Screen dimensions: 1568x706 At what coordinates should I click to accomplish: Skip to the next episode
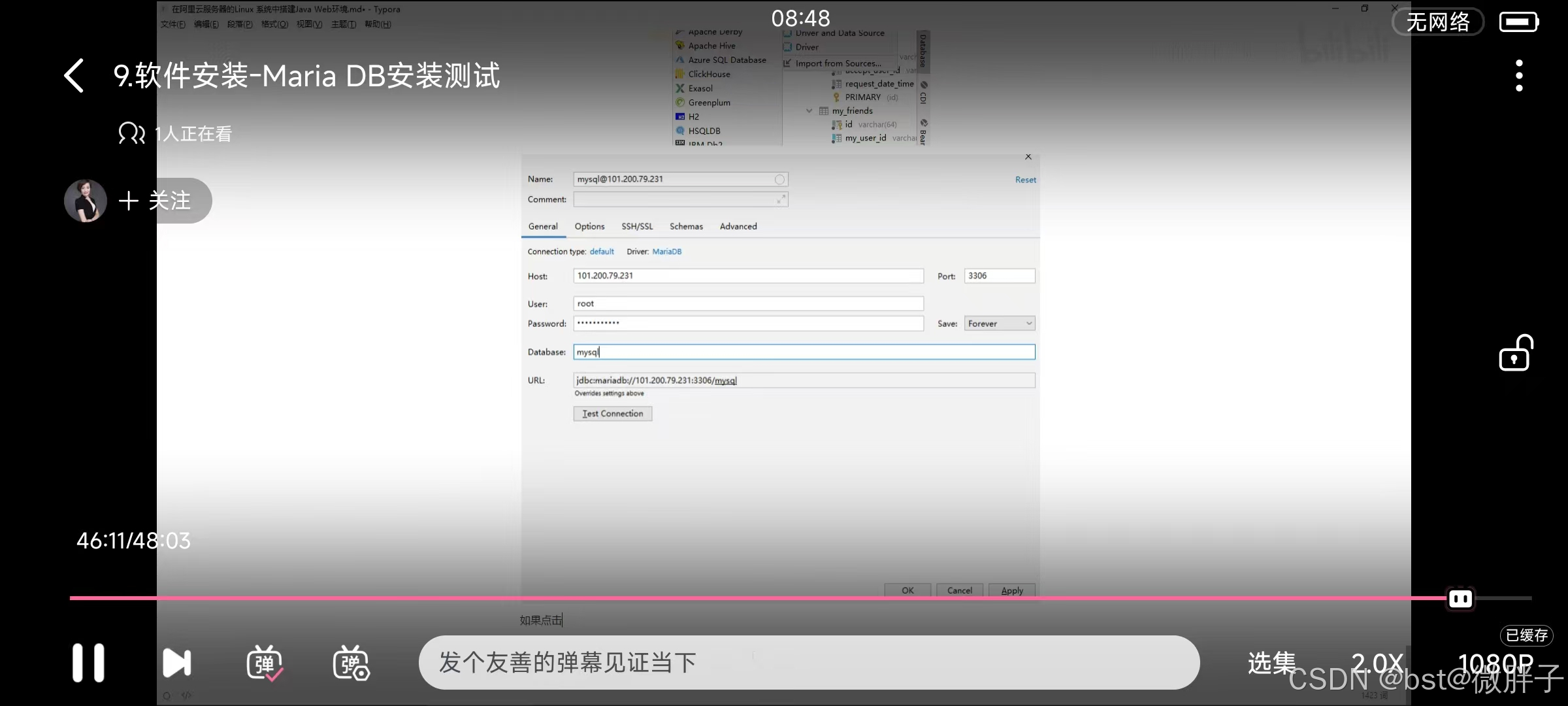click(x=176, y=663)
